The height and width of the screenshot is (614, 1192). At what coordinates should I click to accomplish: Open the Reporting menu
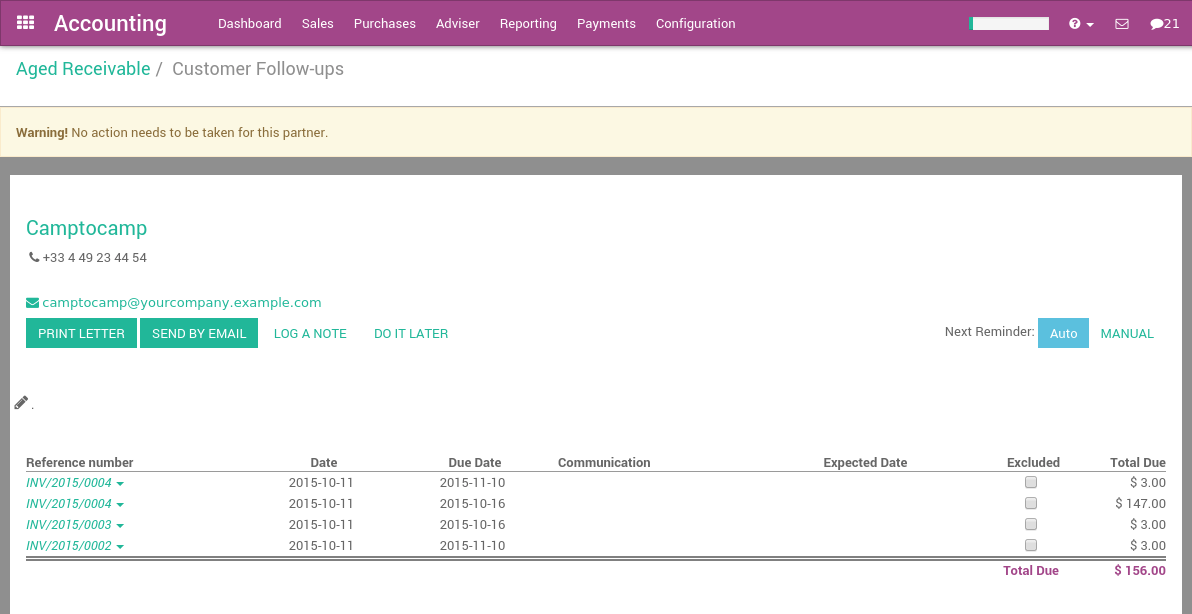point(527,23)
